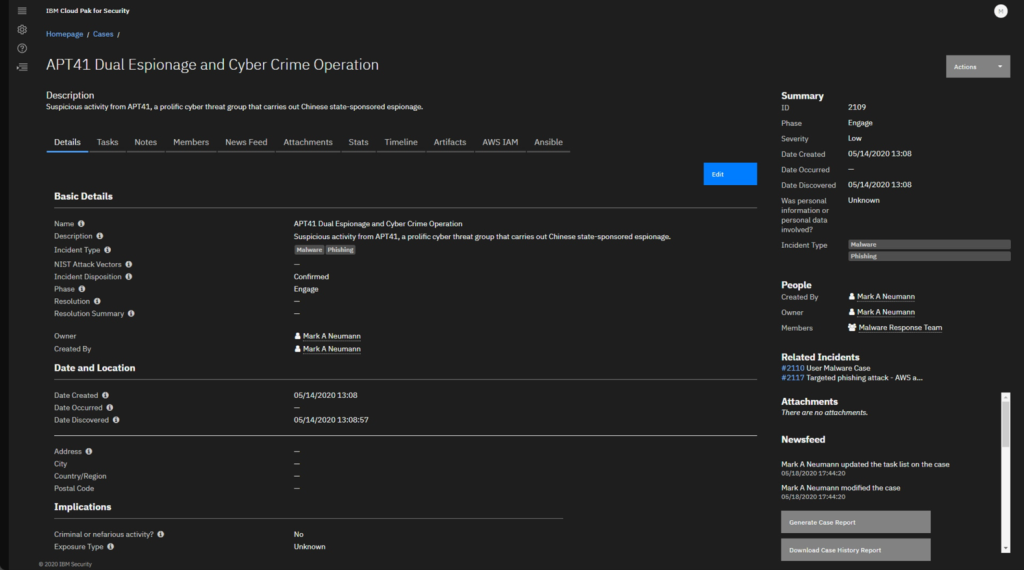The width and height of the screenshot is (1024, 570).
Task: Go to Homepage breadcrumb link
Action: point(65,34)
